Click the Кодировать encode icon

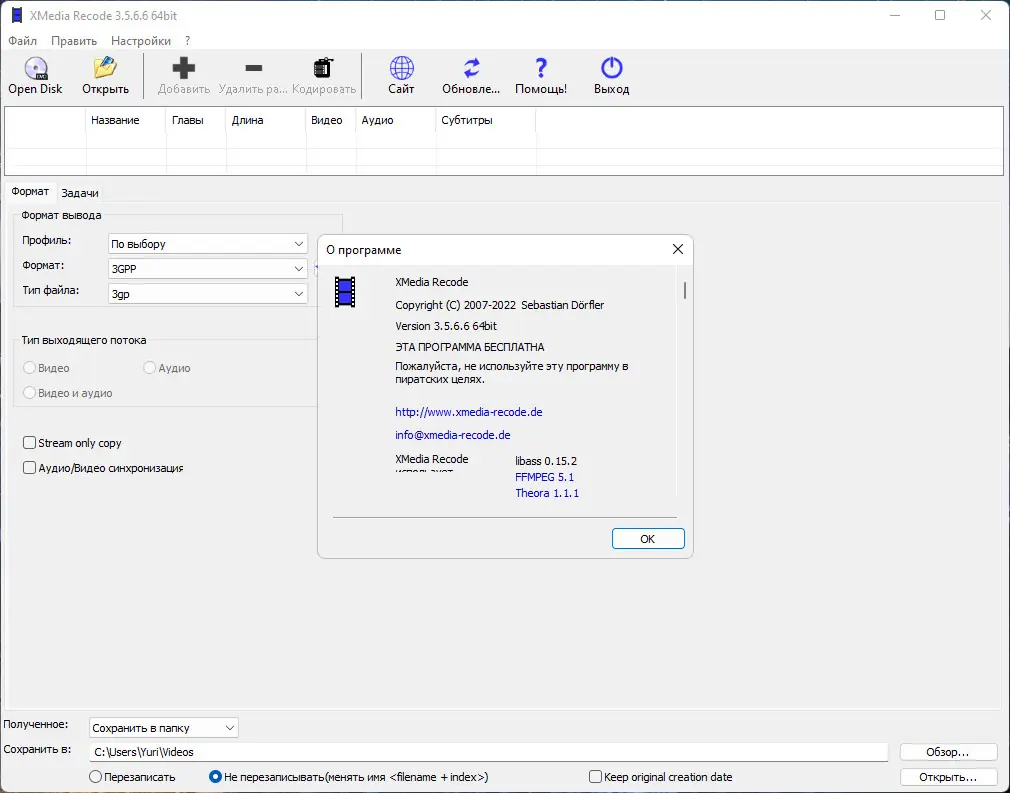[x=322, y=70]
